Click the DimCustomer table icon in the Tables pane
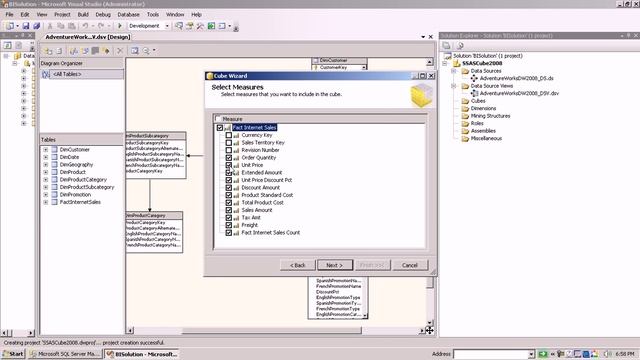The width and height of the screenshot is (640, 360). point(55,150)
